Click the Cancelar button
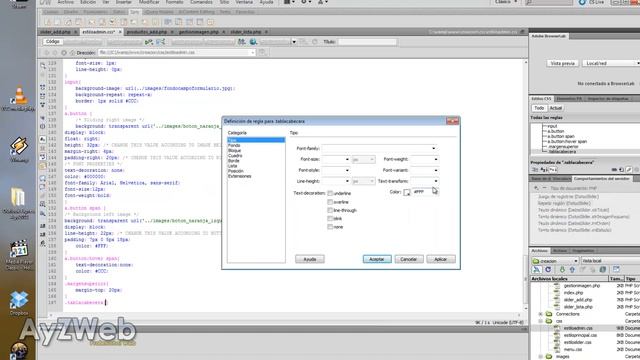Screen dimensions: 640x360 [x=409, y=259]
